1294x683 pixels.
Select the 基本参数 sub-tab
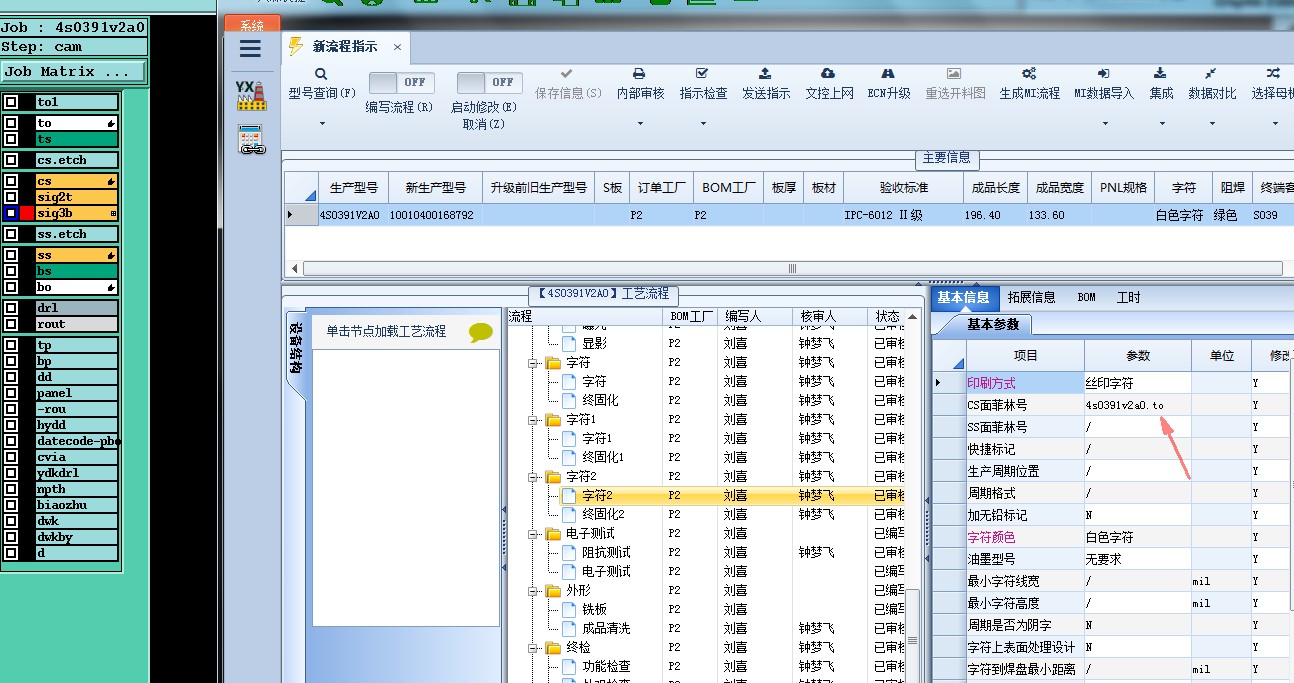pos(993,324)
